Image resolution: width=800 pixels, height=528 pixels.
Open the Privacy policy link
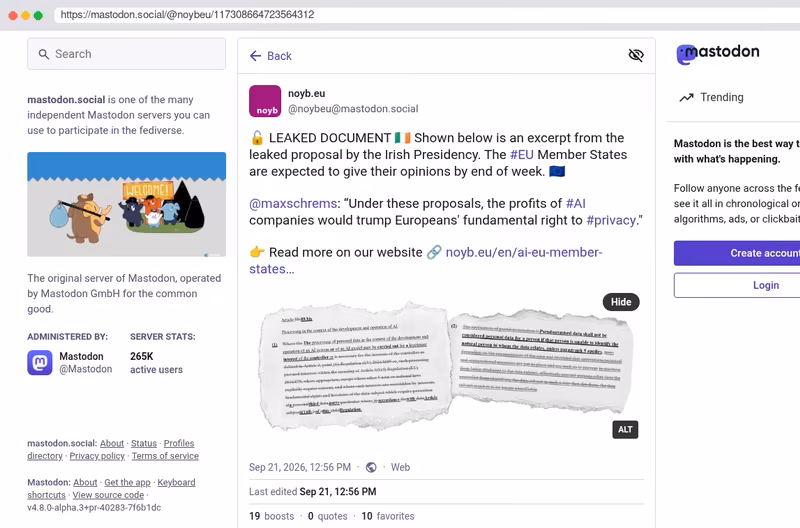[97, 456]
